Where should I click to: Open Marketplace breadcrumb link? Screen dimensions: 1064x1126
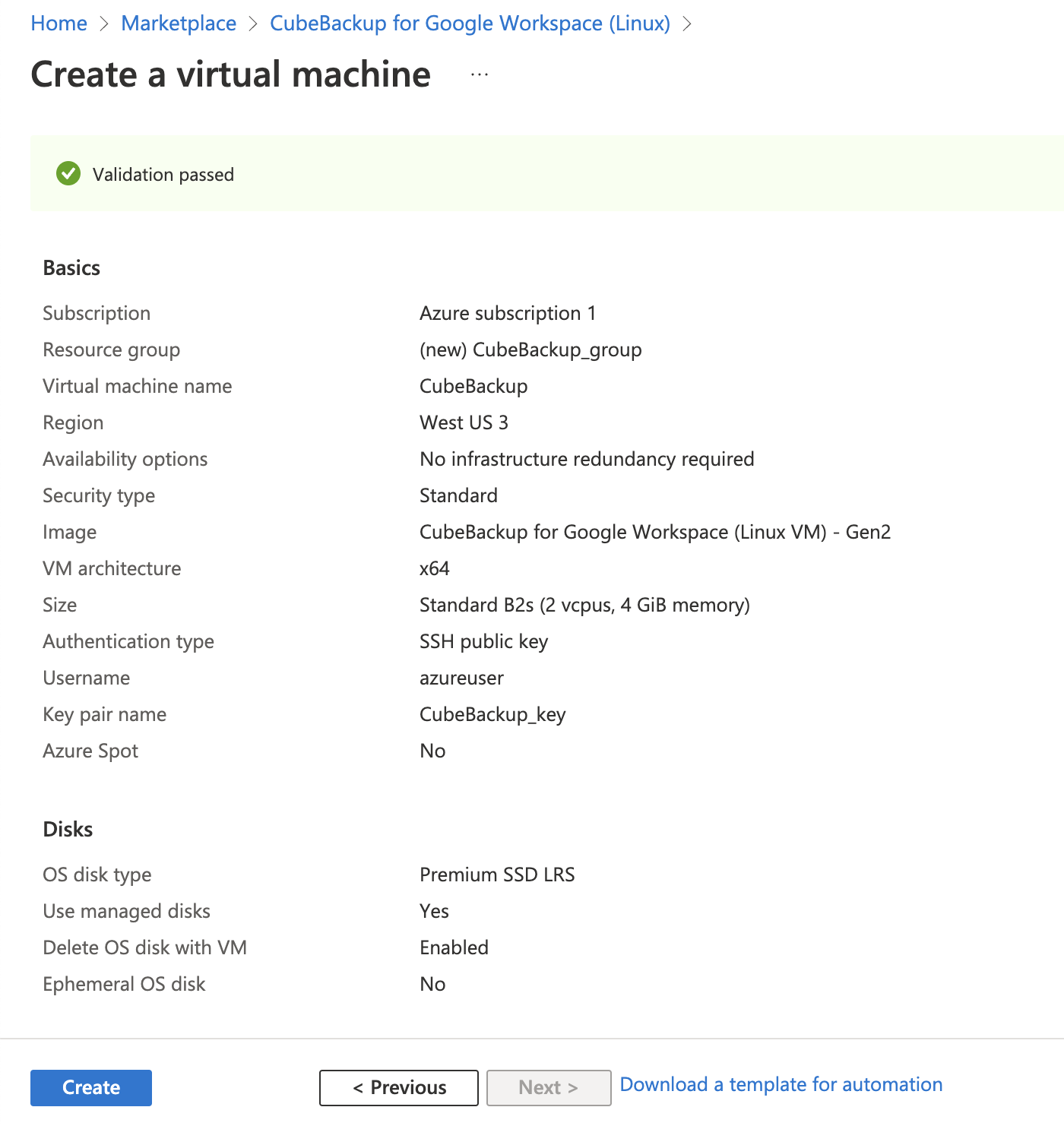click(179, 24)
